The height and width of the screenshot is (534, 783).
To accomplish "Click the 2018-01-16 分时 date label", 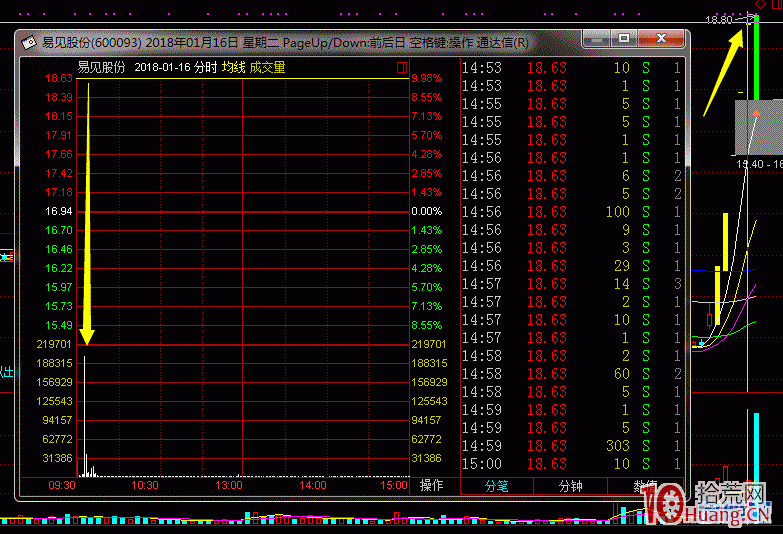I will pos(176,67).
